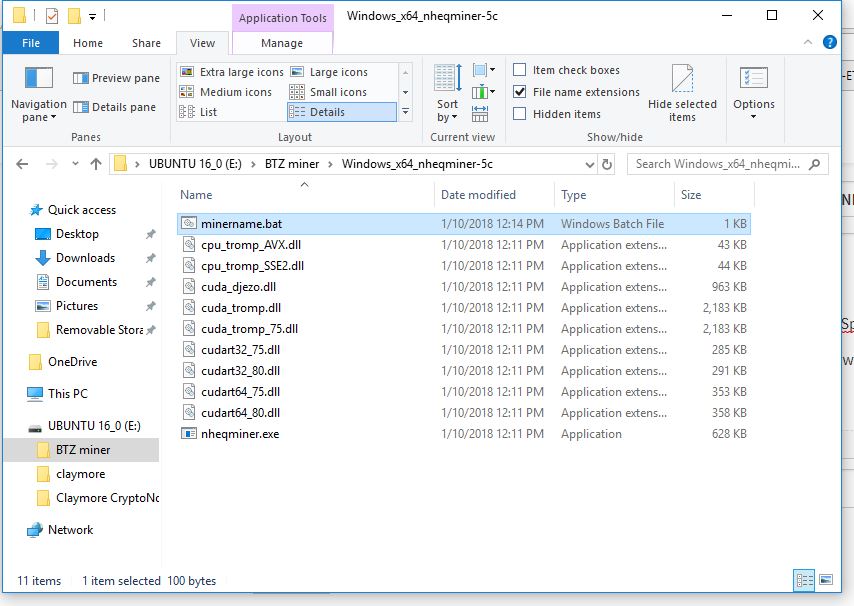Image resolution: width=854 pixels, height=606 pixels.
Task: Enable Hidden items checkbox
Action: coord(520,114)
